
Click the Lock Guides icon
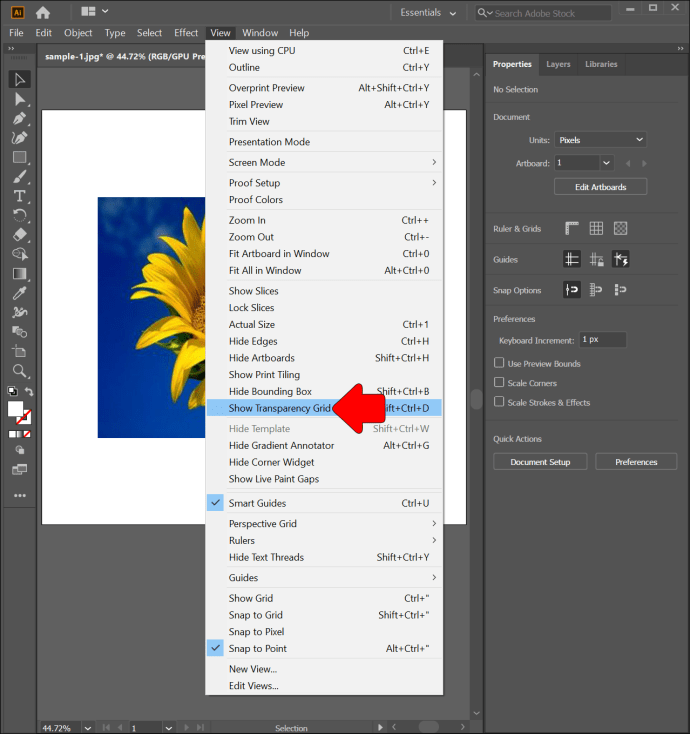click(596, 259)
